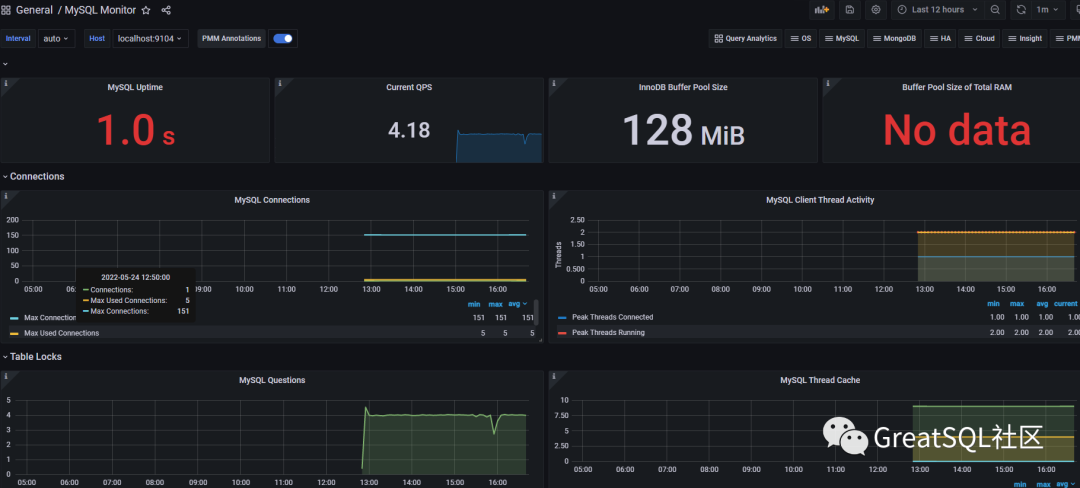The height and width of the screenshot is (488, 1080).
Task: Sort Client Thread Activity legend by avg
Action: tap(1042, 304)
